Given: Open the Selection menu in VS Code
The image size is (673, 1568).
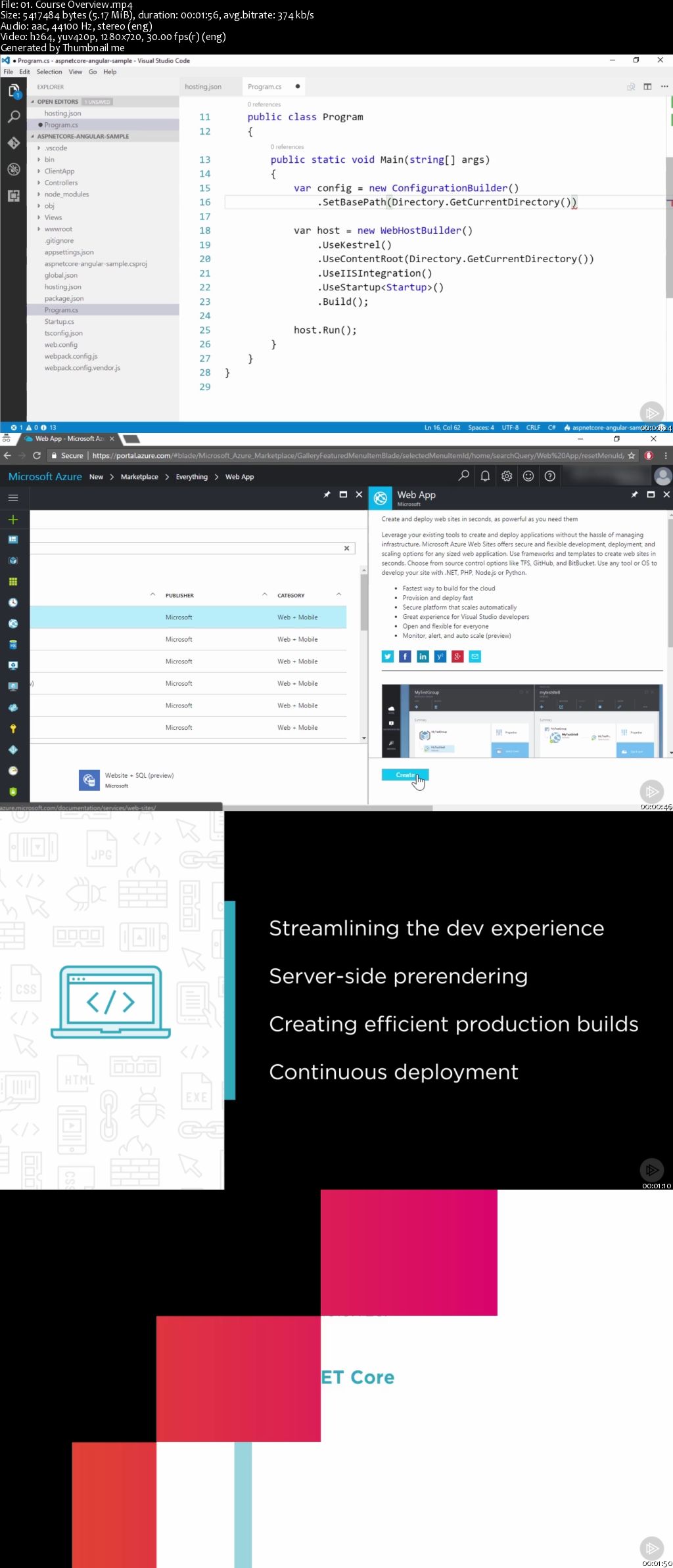Looking at the screenshot, I should coord(49,72).
